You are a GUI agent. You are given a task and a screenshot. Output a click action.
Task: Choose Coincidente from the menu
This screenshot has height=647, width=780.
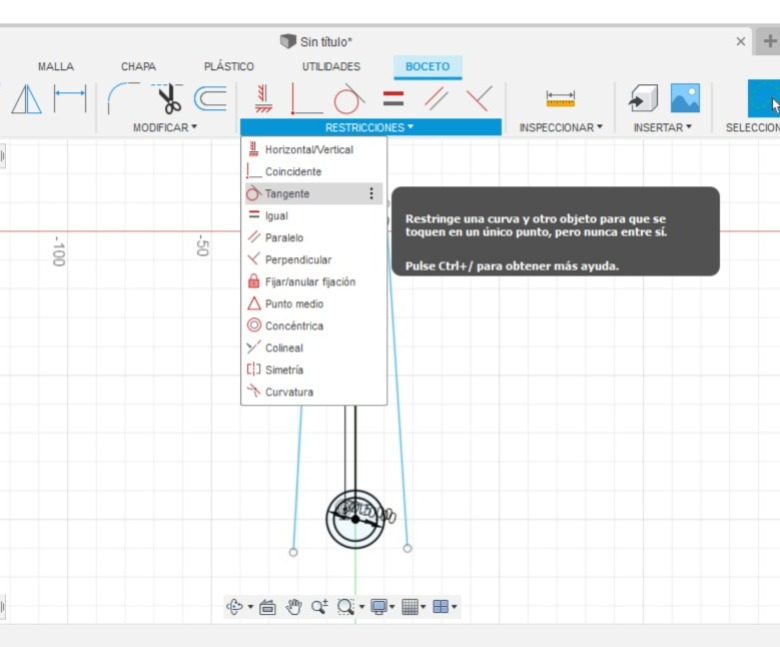314,172
